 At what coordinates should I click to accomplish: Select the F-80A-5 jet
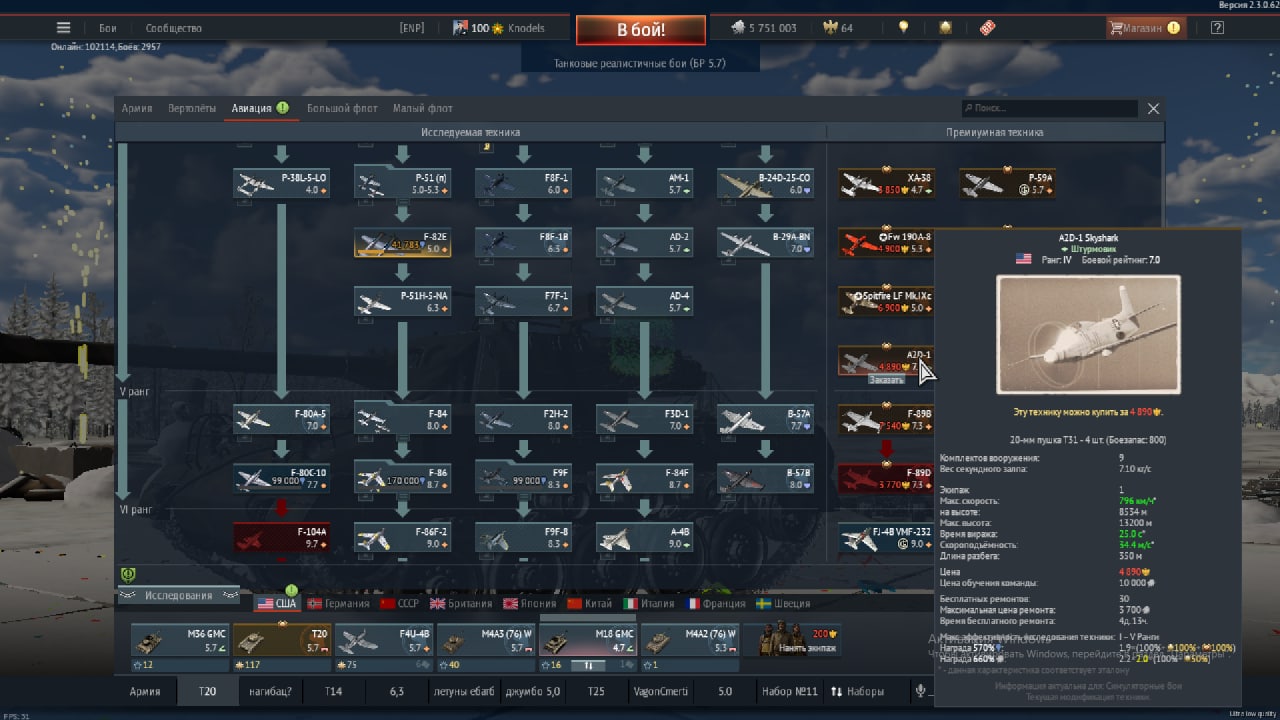pyautogui.click(x=281, y=419)
